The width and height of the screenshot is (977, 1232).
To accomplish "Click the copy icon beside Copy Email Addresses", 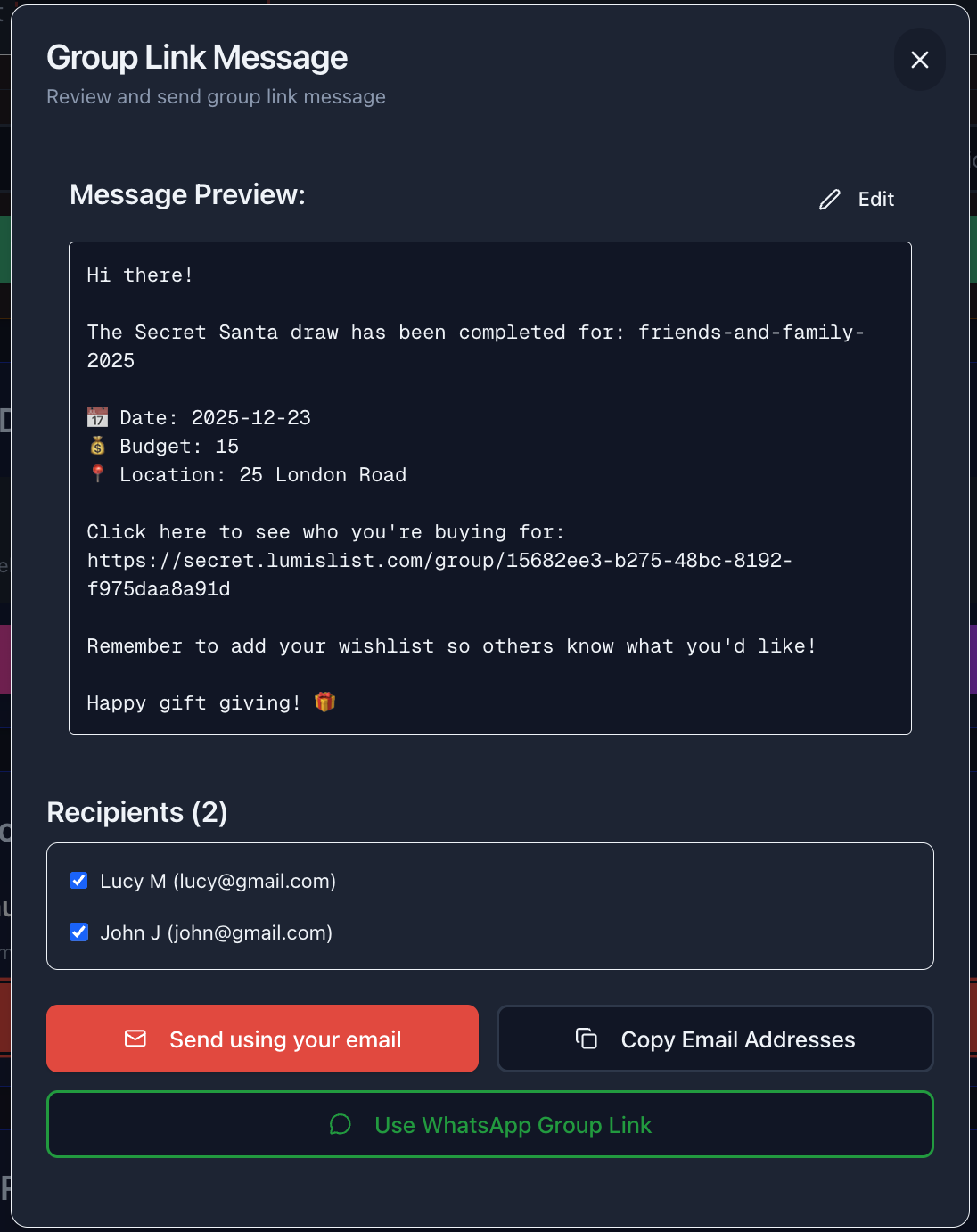I will 587,1039.
